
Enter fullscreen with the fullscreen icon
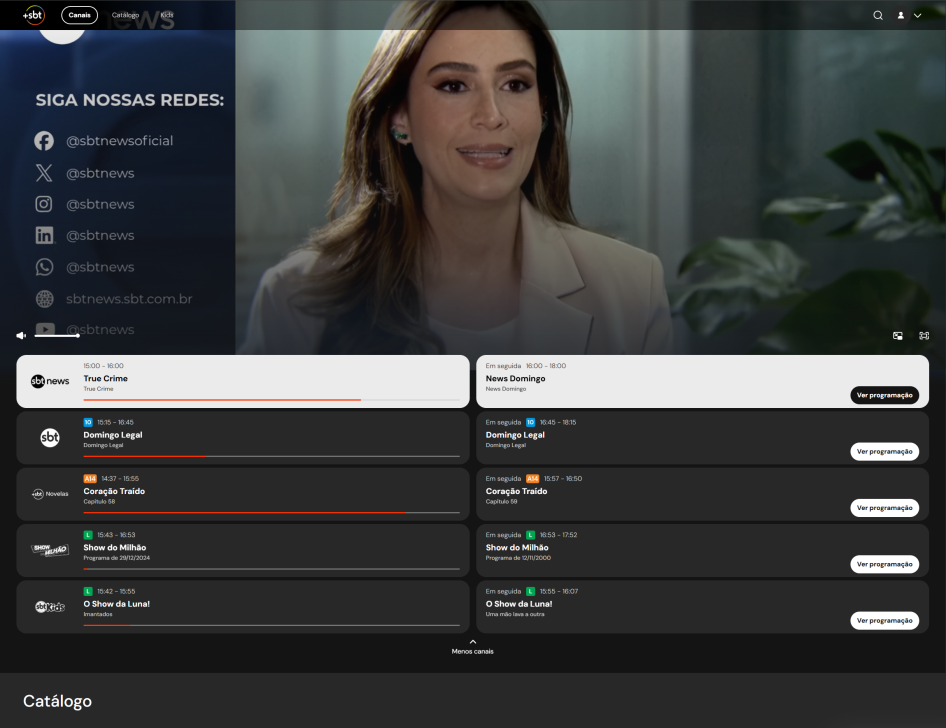pos(924,336)
